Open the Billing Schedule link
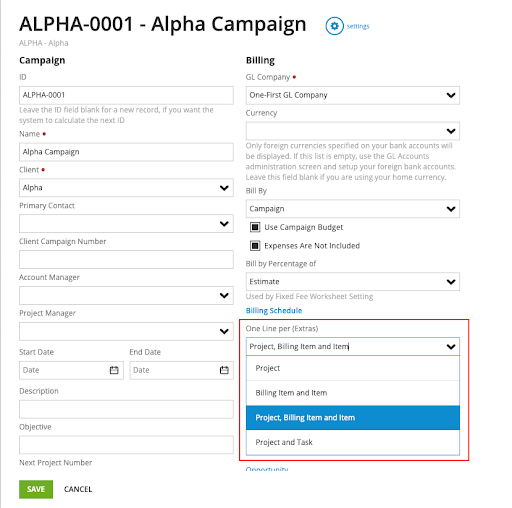This screenshot has height=508, width=512. tap(274, 311)
